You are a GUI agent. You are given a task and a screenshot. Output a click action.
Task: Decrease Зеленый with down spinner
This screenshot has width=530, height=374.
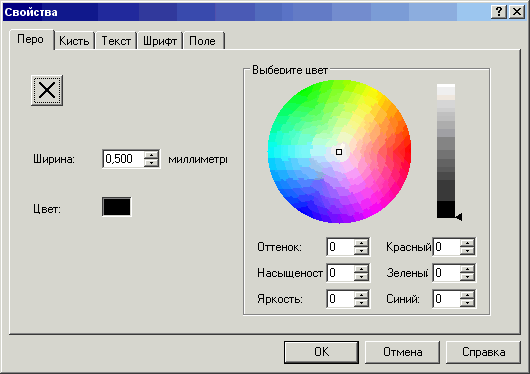click(467, 277)
